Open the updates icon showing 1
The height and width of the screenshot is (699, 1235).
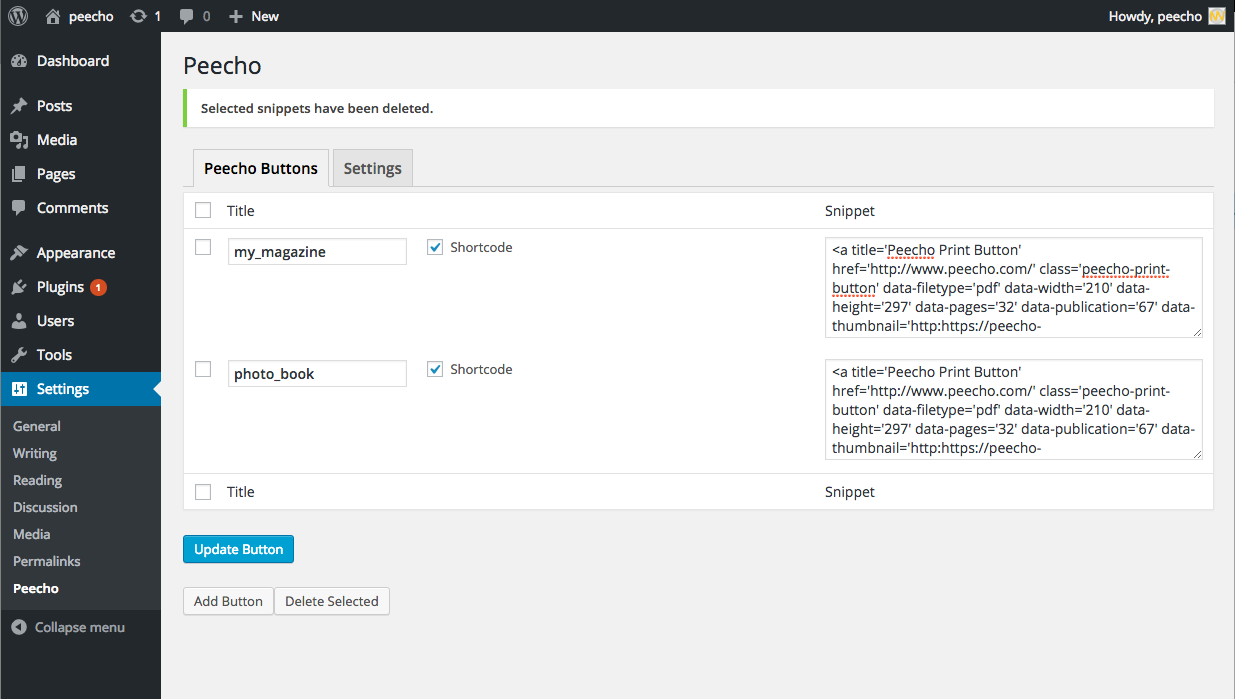[138, 16]
